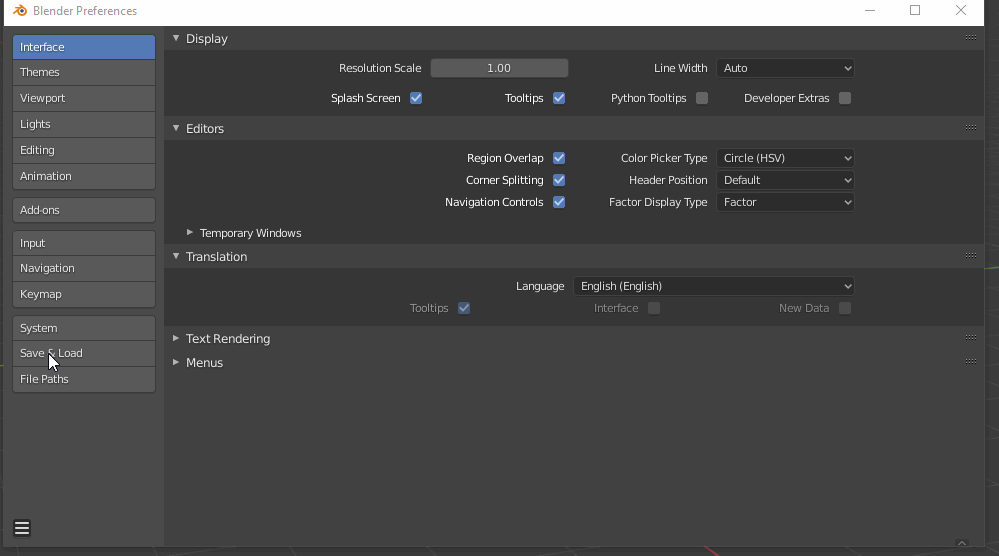Expand the Text Rendering panel

tap(176, 338)
